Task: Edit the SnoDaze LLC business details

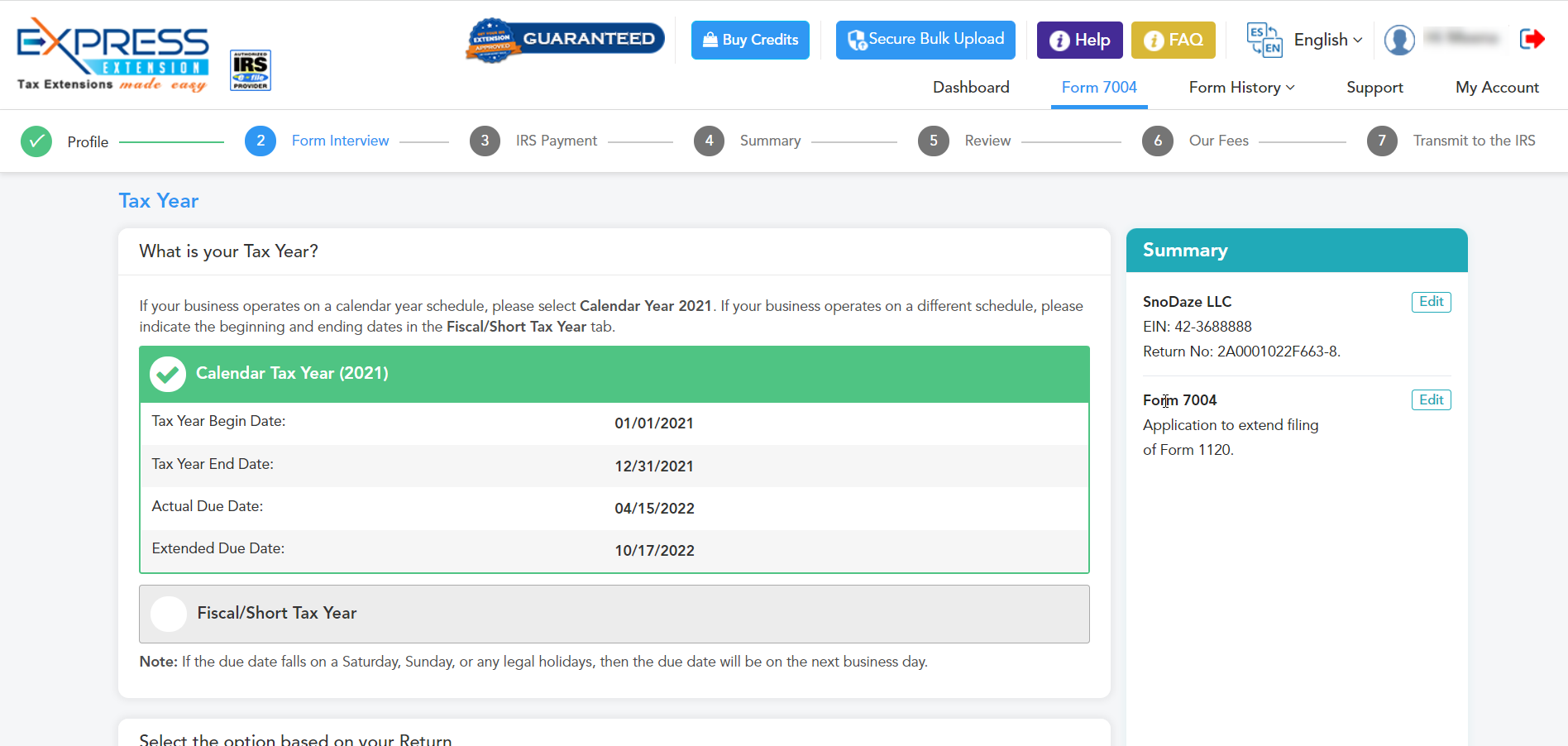Action: coord(1431,302)
